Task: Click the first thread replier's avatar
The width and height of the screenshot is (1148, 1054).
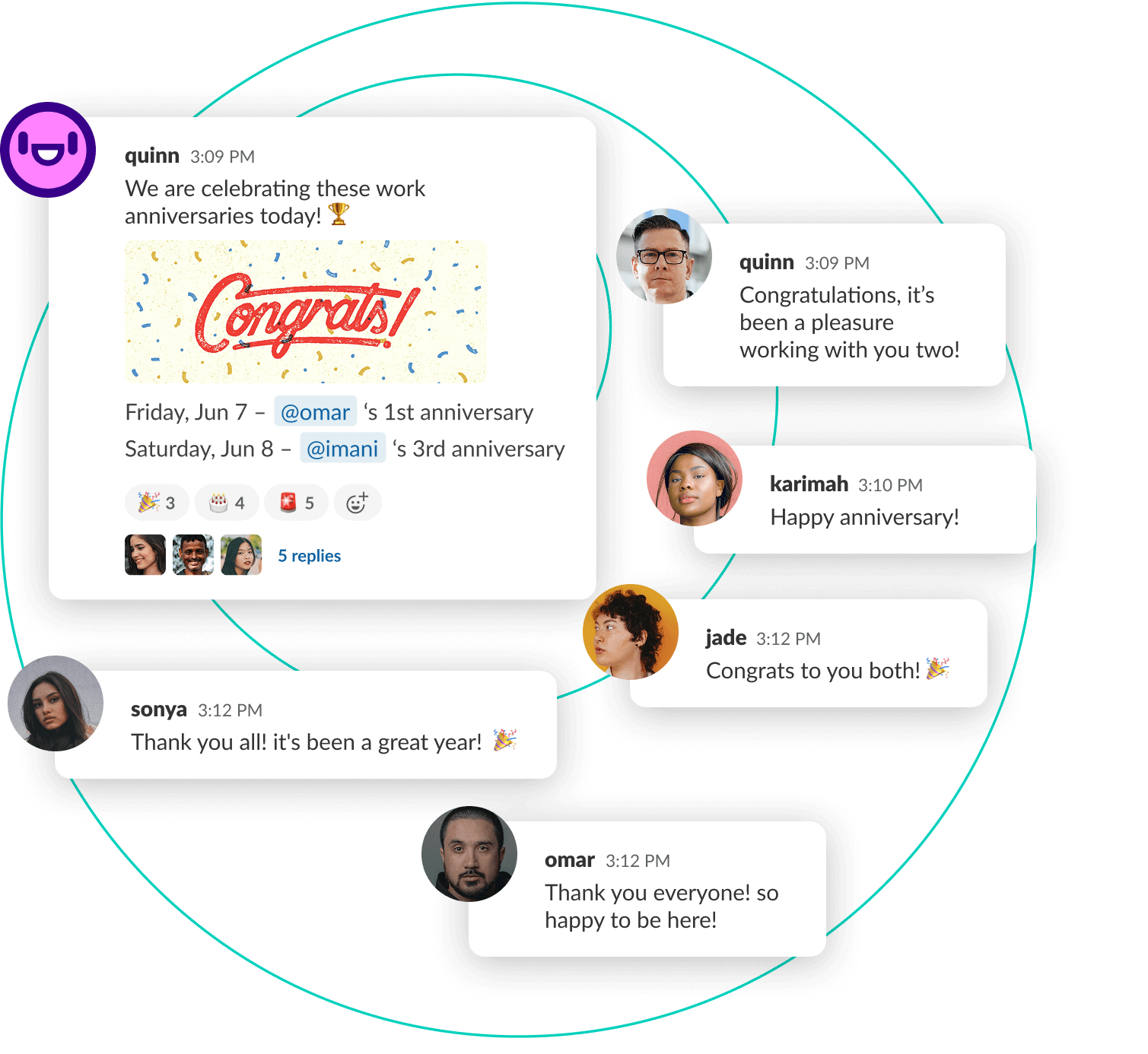Action: pyautogui.click(x=145, y=554)
